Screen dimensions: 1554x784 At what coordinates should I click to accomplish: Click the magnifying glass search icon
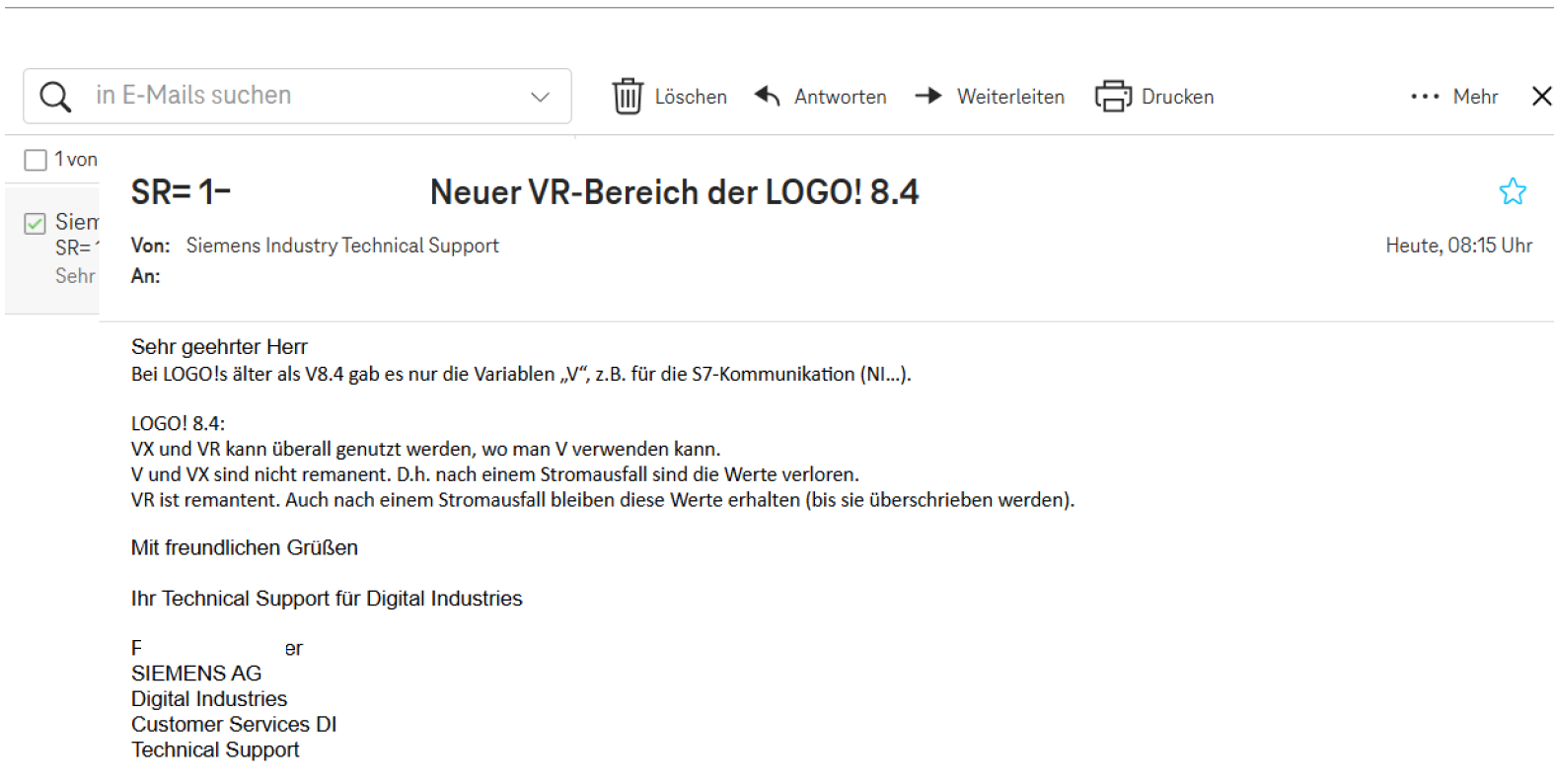pyautogui.click(x=55, y=97)
